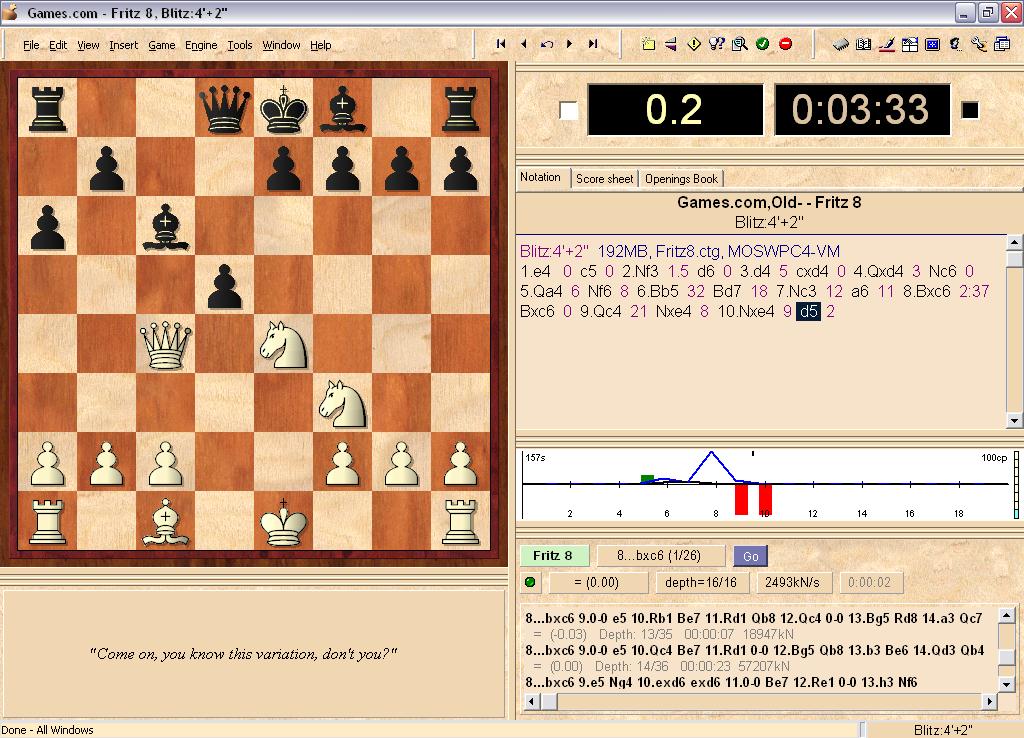Viewport: 1024px width, 738px height.
Task: Click the 0:00:02 engine time field
Action: 870,582
